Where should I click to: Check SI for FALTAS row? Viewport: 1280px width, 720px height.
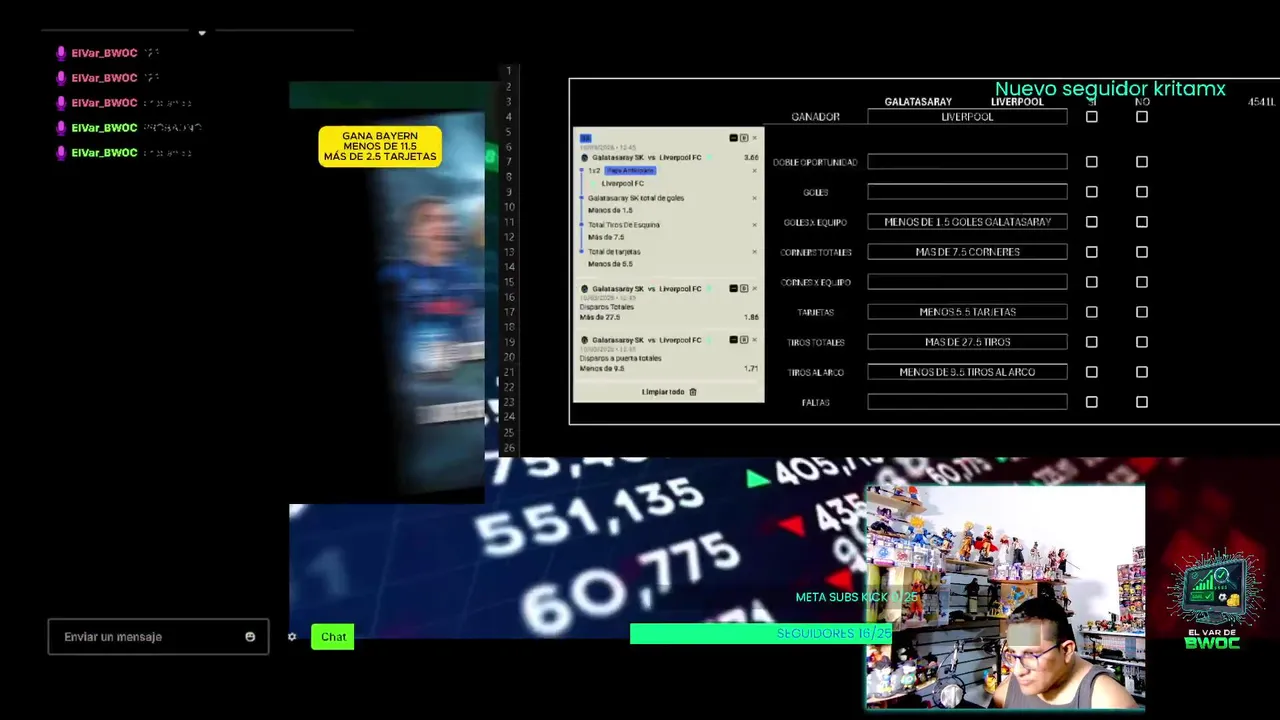coord(1092,402)
